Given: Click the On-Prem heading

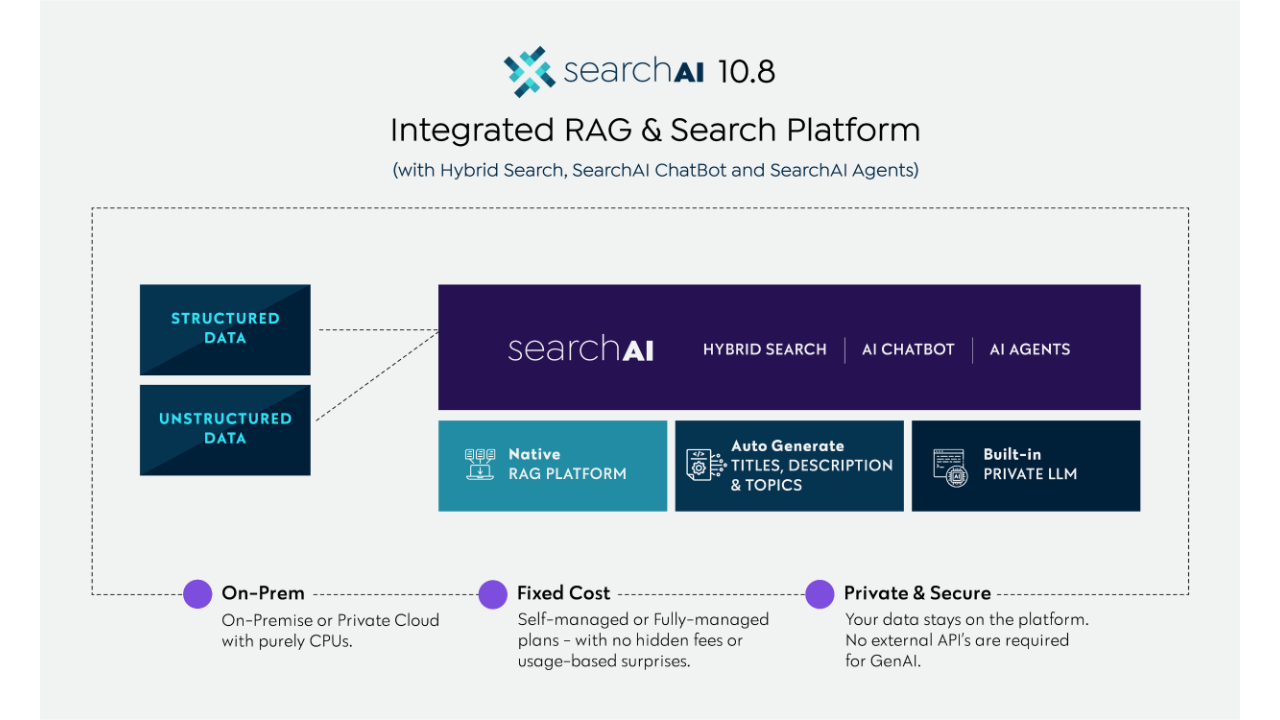Looking at the screenshot, I should point(263,593).
